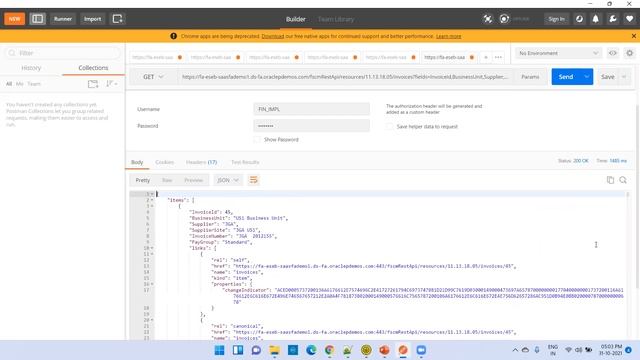640x360 pixels.
Task: Switch response view to Raw
Action: [167, 180]
